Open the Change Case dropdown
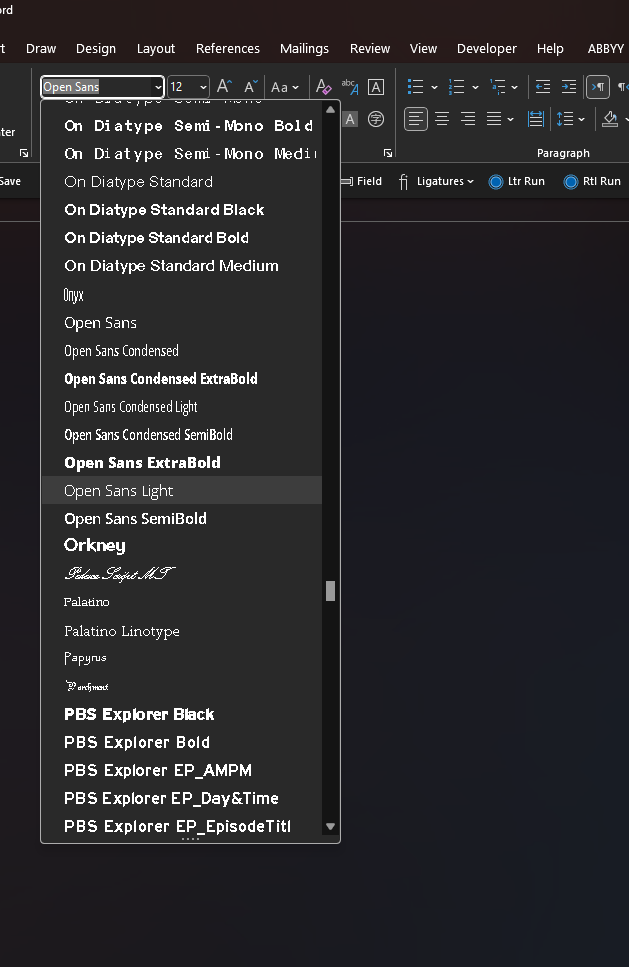 point(285,87)
